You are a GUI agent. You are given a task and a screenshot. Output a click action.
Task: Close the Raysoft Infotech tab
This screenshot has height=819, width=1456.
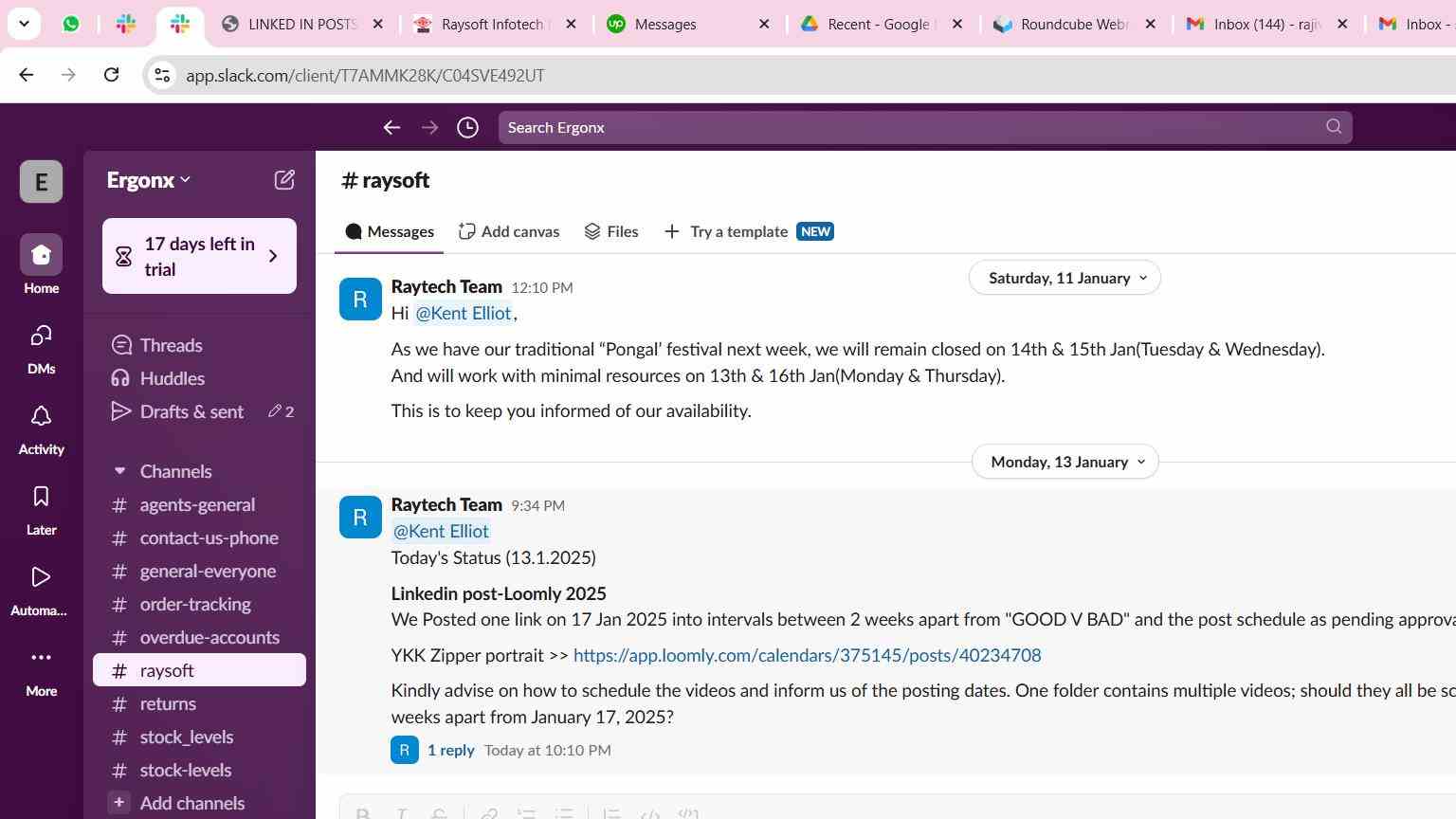pyautogui.click(x=571, y=24)
